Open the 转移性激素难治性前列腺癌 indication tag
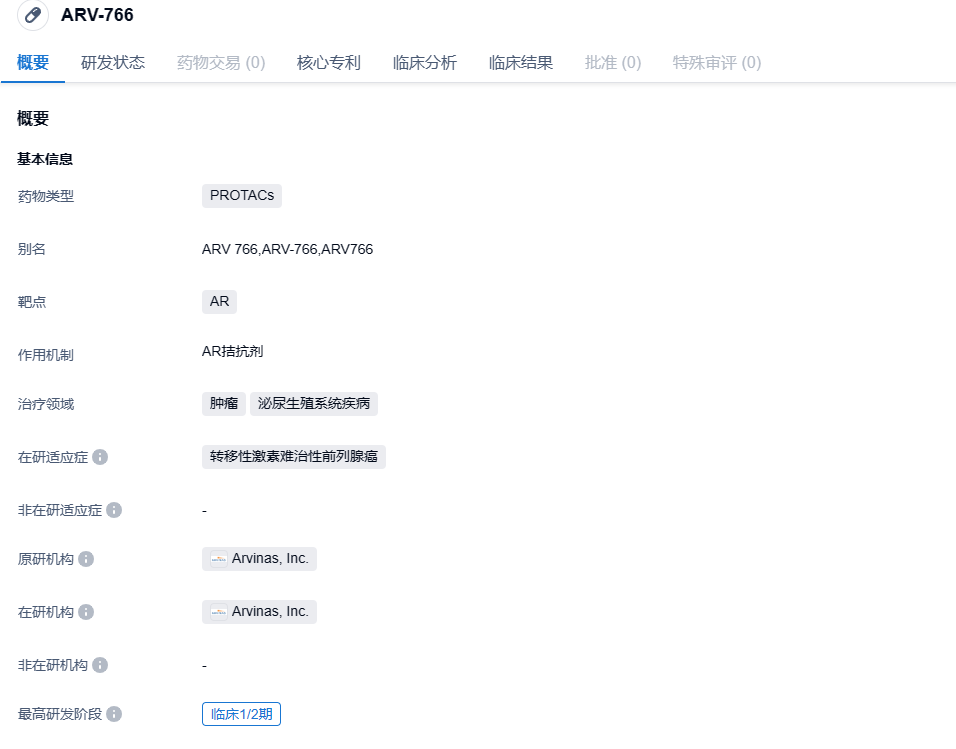The image size is (956, 749). pyautogui.click(x=294, y=457)
